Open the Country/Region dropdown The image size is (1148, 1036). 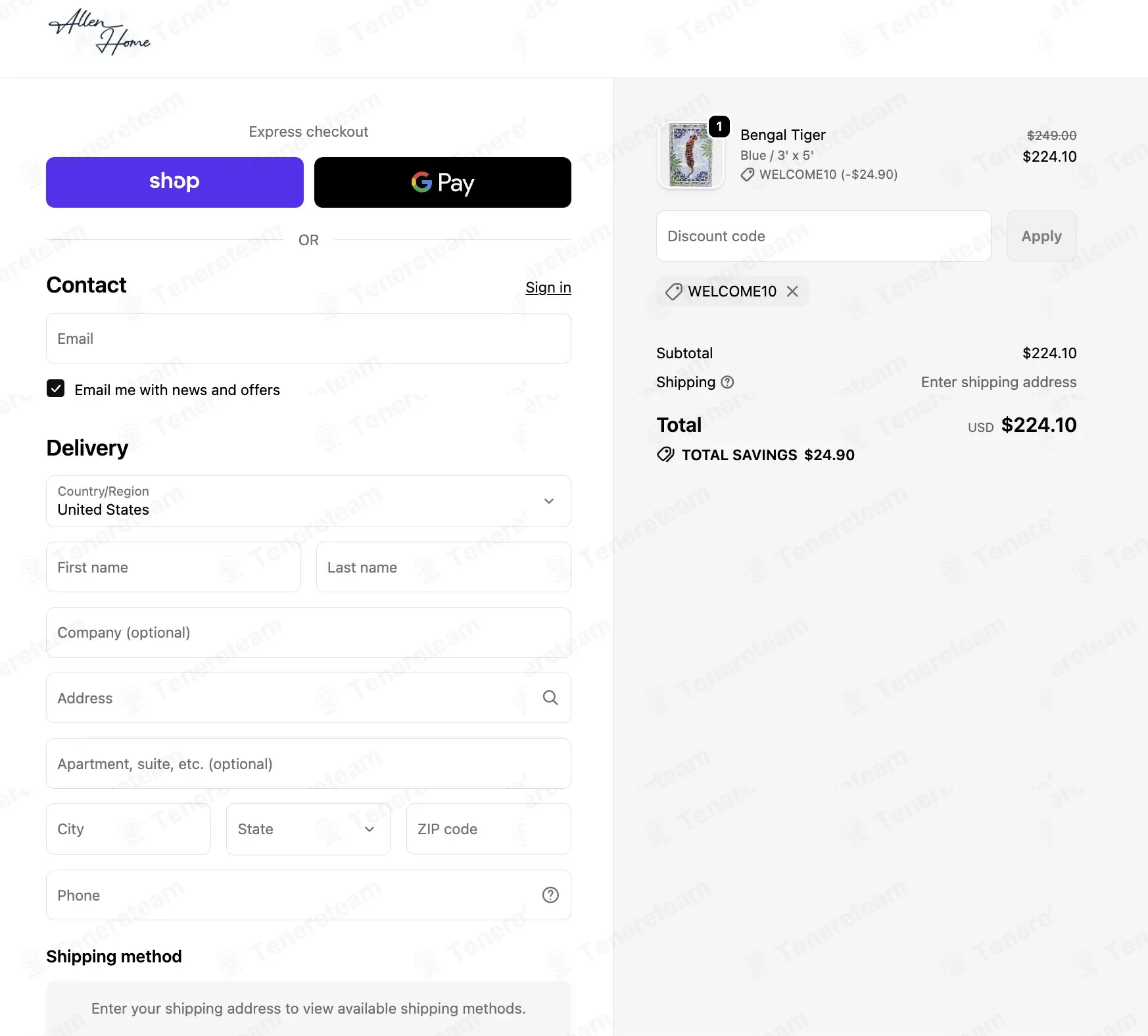pyautogui.click(x=308, y=501)
